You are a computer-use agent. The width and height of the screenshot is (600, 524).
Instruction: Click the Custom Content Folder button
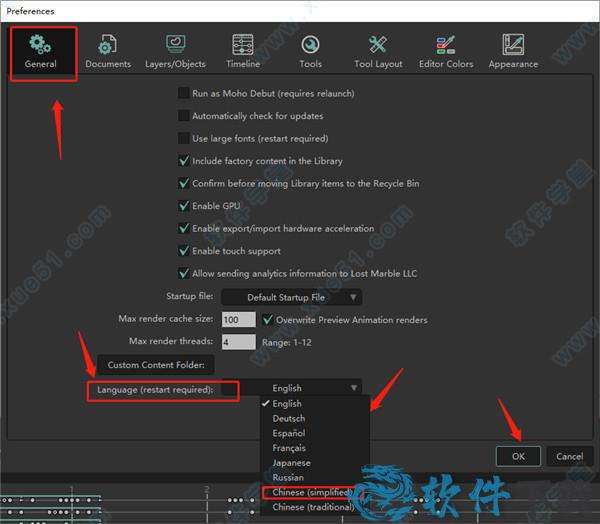click(x=155, y=365)
